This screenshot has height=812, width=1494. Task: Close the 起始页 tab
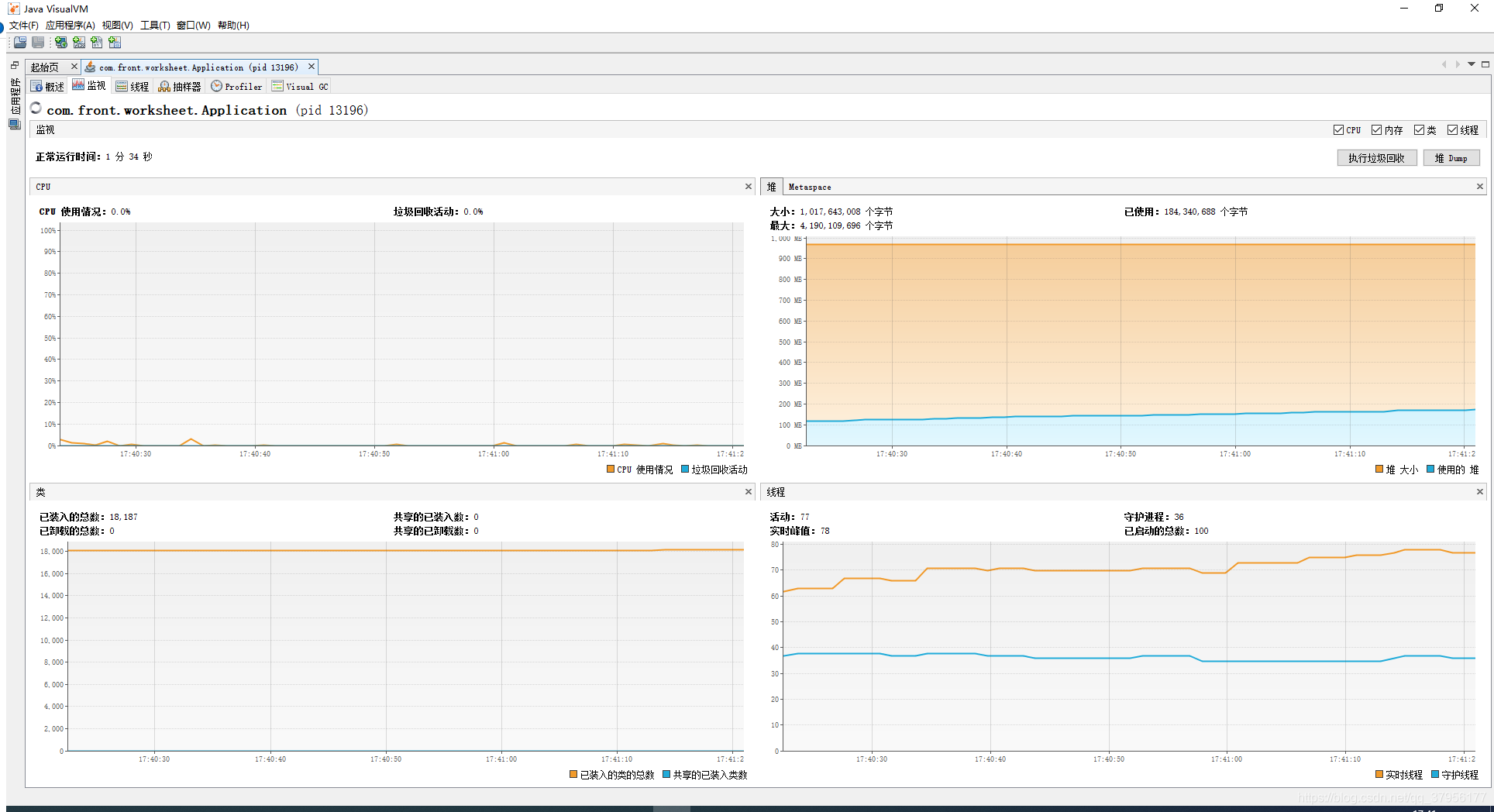coord(74,67)
